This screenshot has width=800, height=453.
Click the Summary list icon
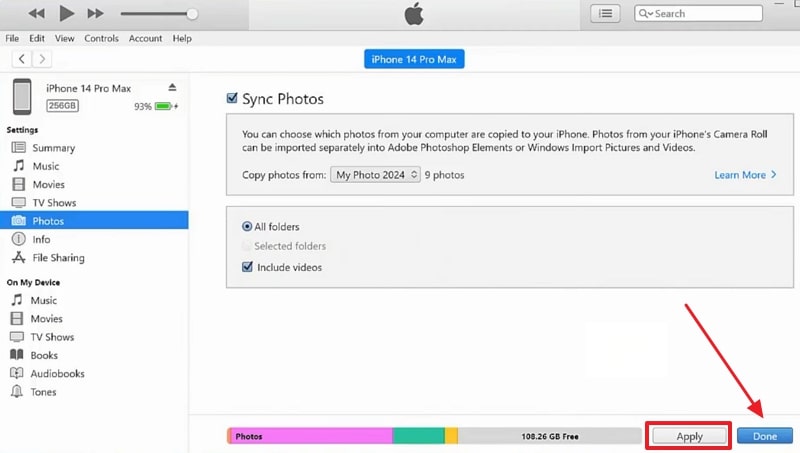tap(19, 147)
